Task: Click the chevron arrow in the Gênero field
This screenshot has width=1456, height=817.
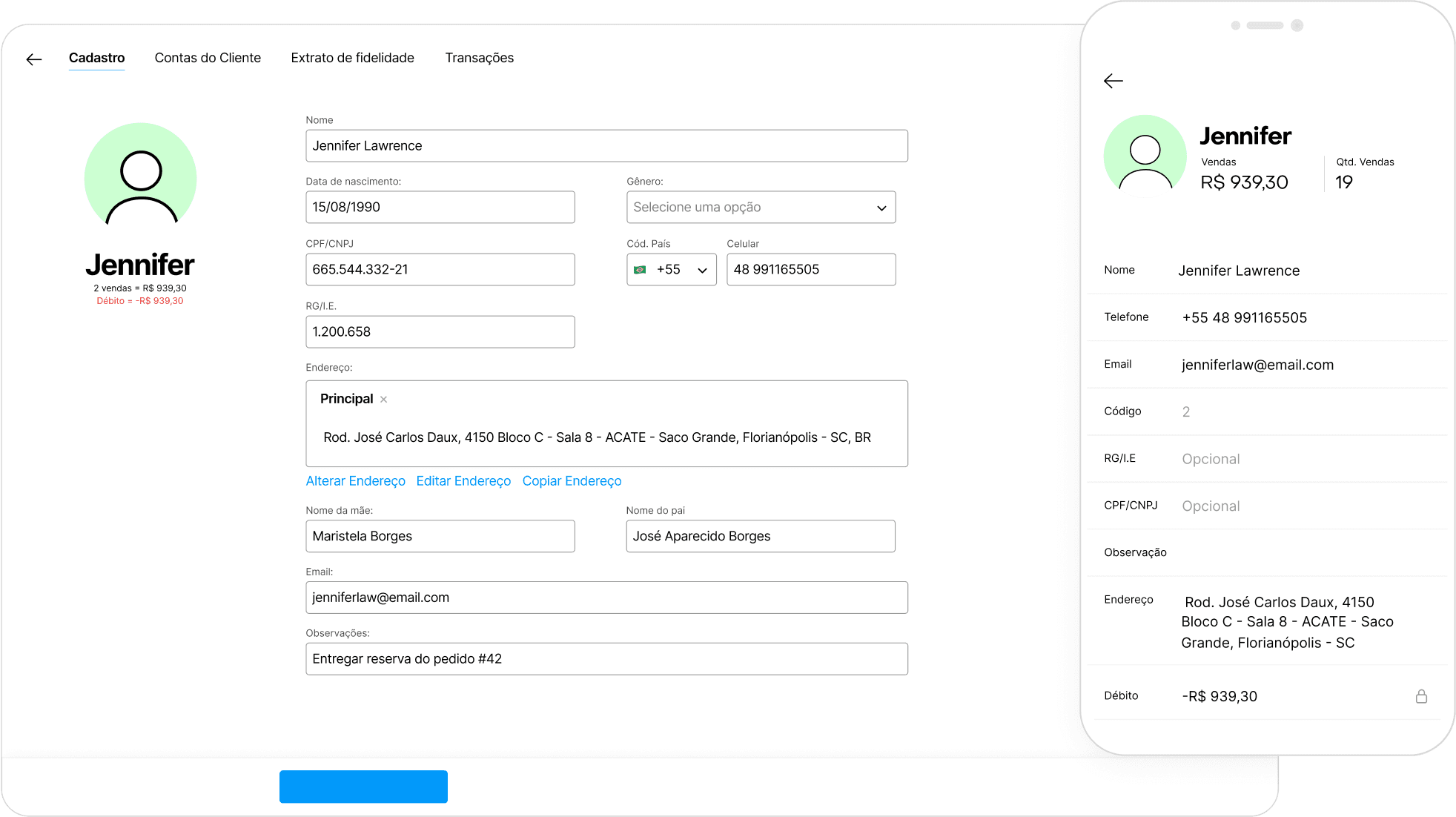Action: tap(881, 208)
